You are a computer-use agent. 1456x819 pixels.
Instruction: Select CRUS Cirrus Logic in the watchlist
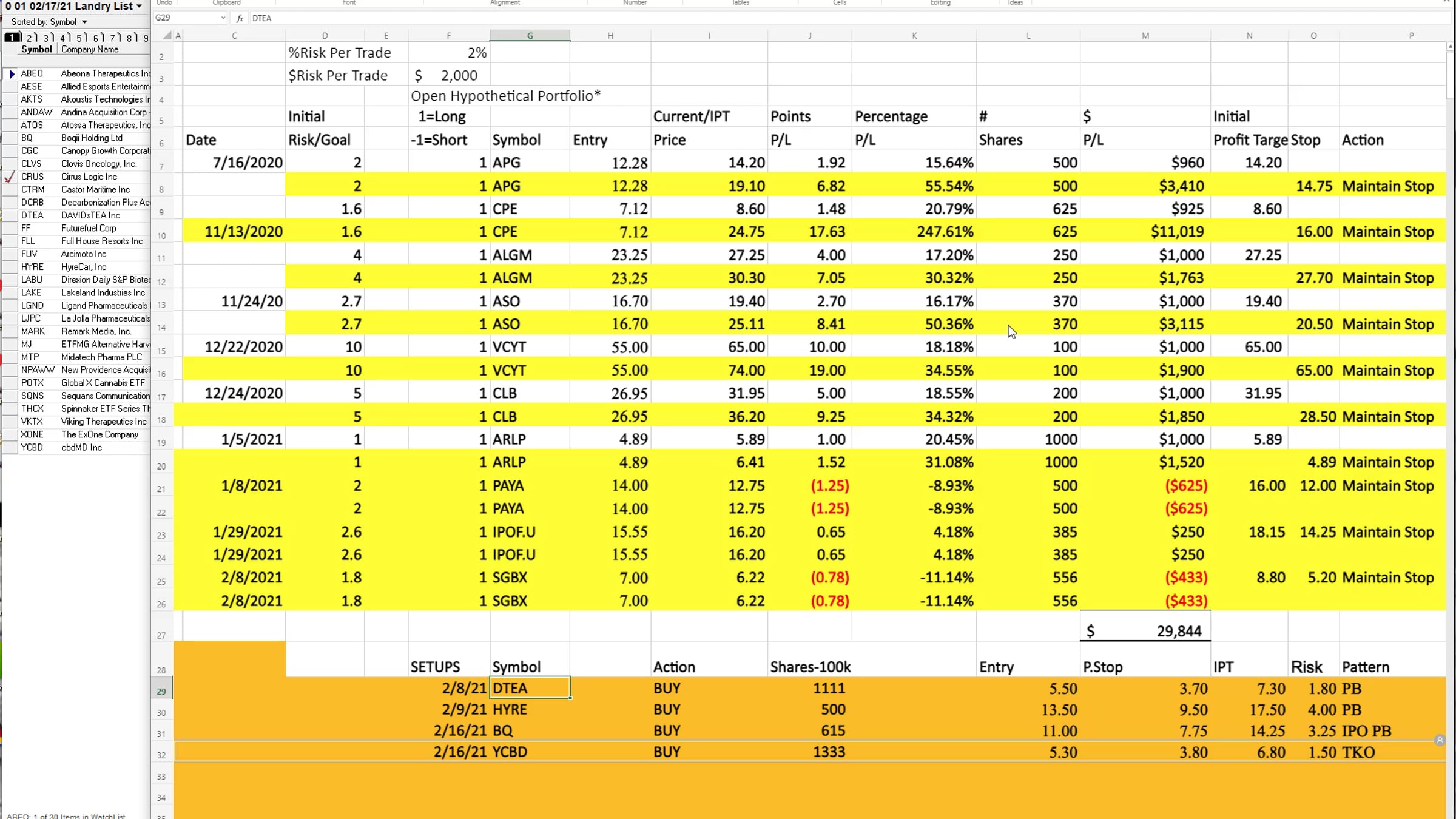coord(85,177)
